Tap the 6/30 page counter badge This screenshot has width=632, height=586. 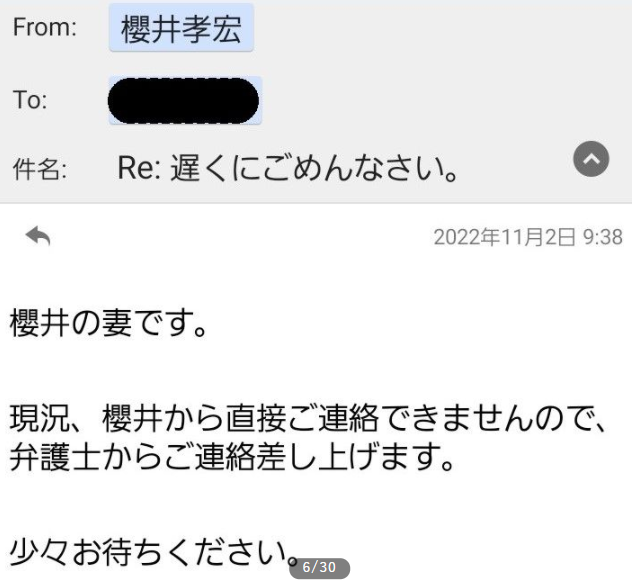tap(319, 567)
